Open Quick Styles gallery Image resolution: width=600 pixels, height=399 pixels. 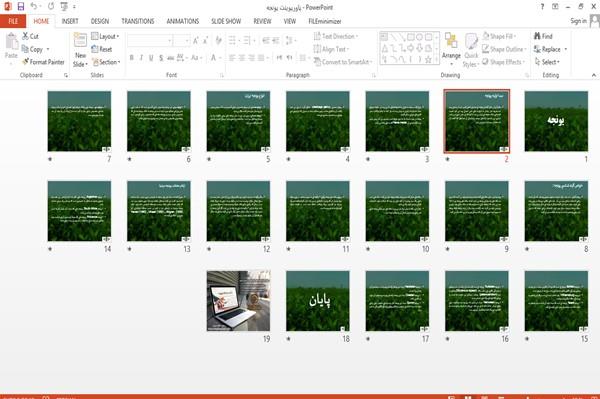[471, 50]
